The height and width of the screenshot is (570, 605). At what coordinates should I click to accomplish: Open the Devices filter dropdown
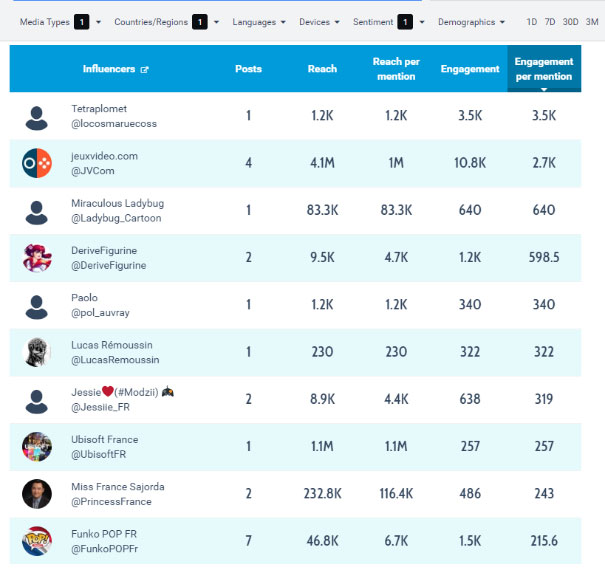pyautogui.click(x=319, y=21)
